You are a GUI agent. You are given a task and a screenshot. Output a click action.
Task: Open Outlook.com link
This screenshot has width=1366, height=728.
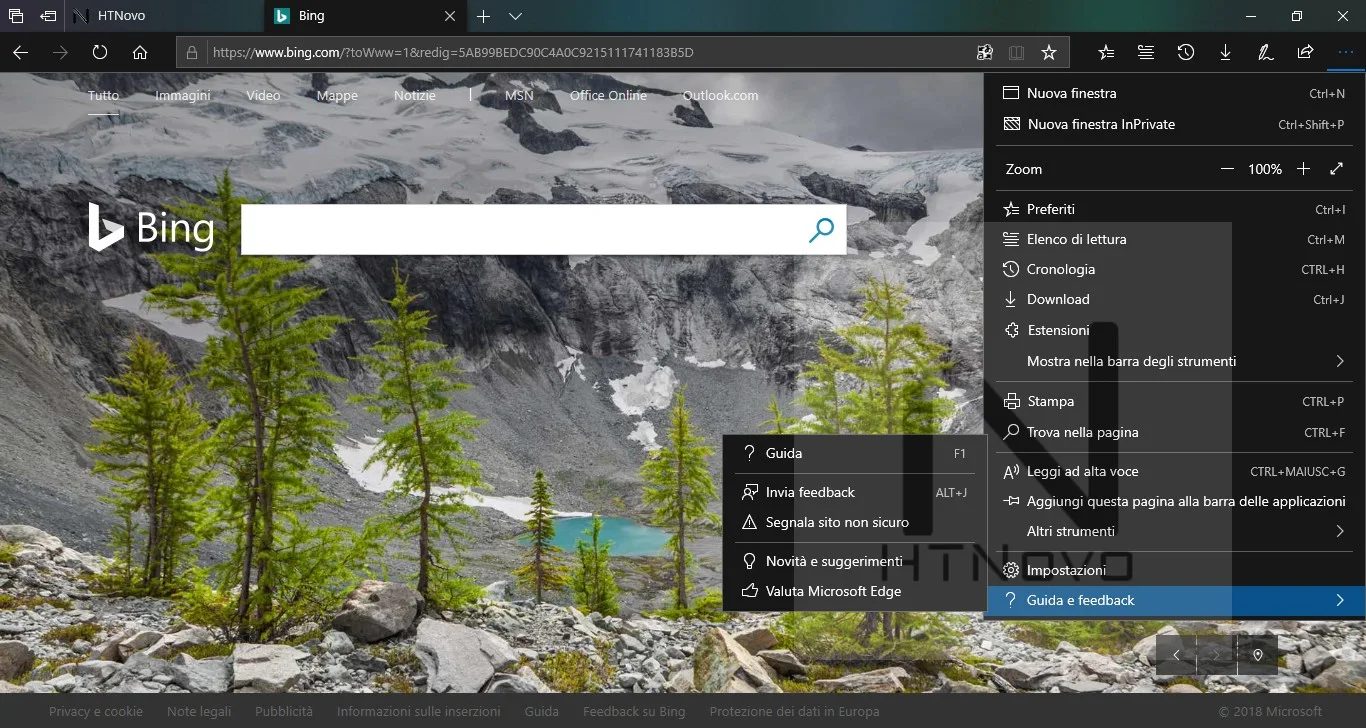pyautogui.click(x=720, y=95)
